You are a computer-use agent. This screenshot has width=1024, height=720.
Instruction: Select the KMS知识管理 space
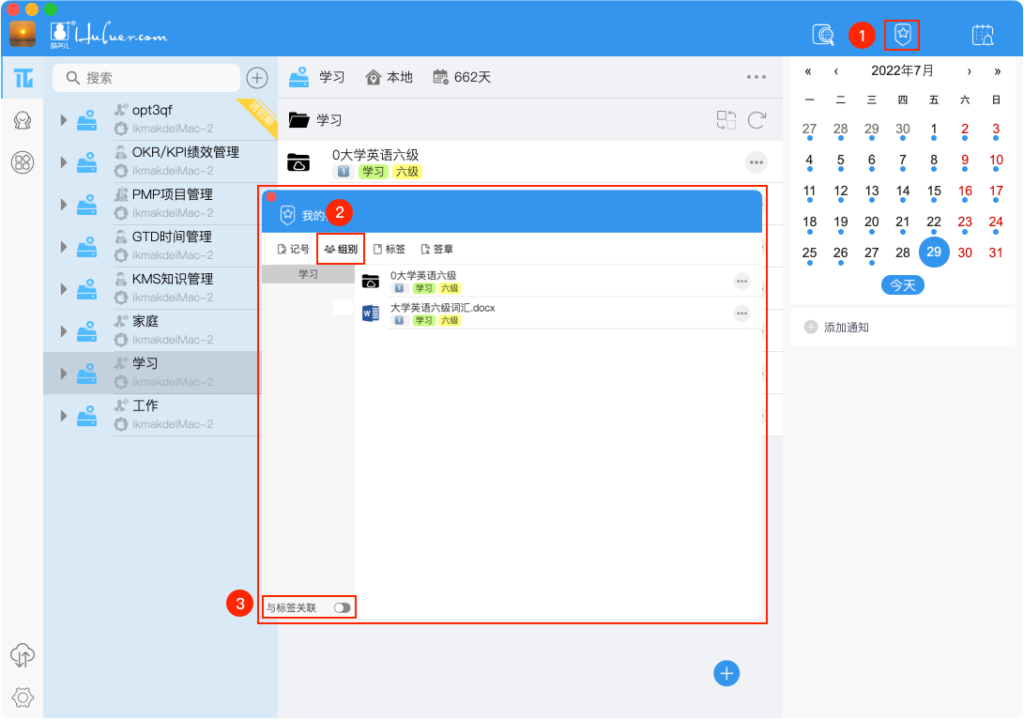(152, 288)
